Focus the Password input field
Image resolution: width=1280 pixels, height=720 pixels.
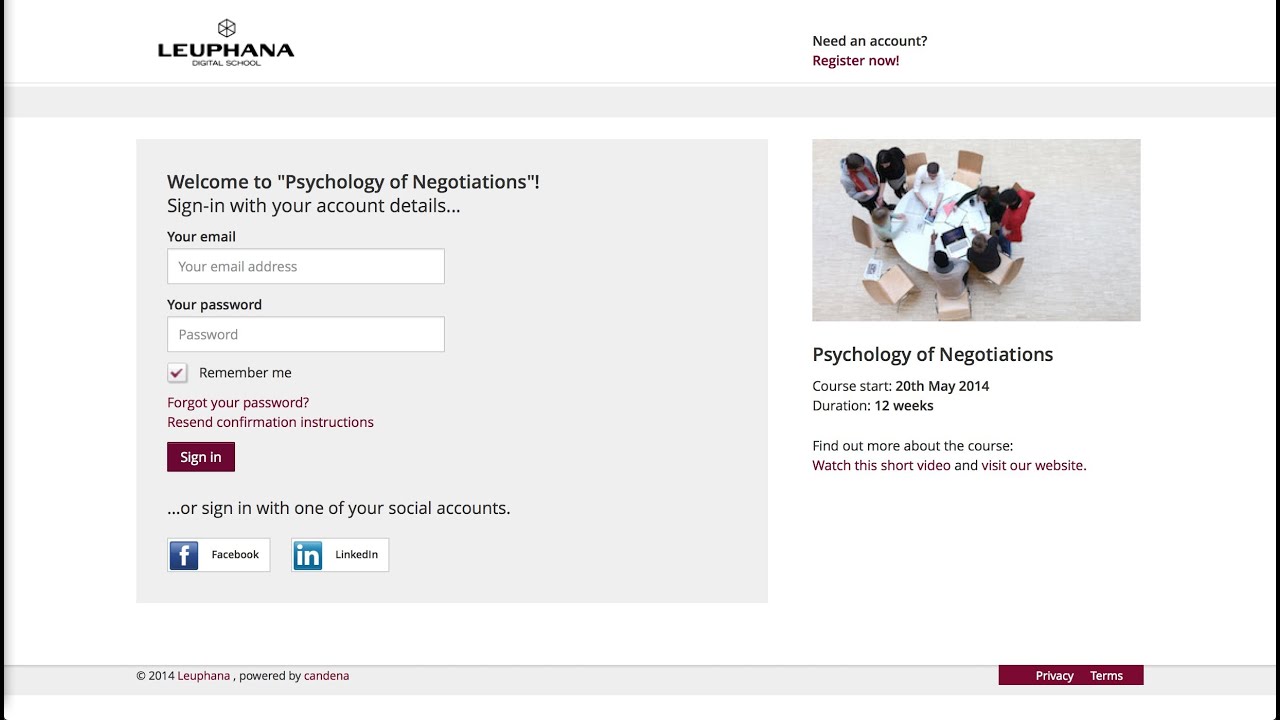(306, 335)
